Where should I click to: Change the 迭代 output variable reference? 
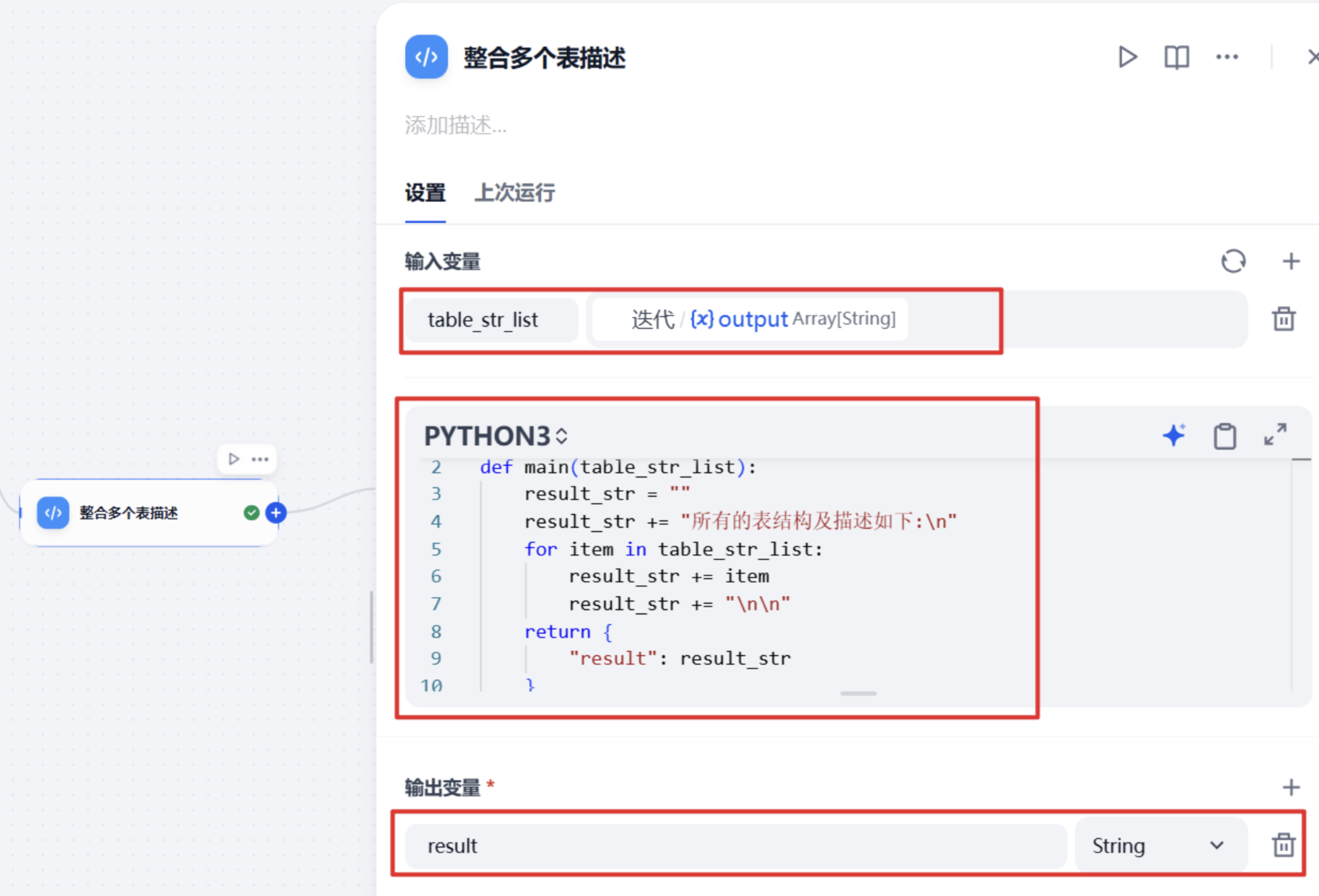pos(750,319)
